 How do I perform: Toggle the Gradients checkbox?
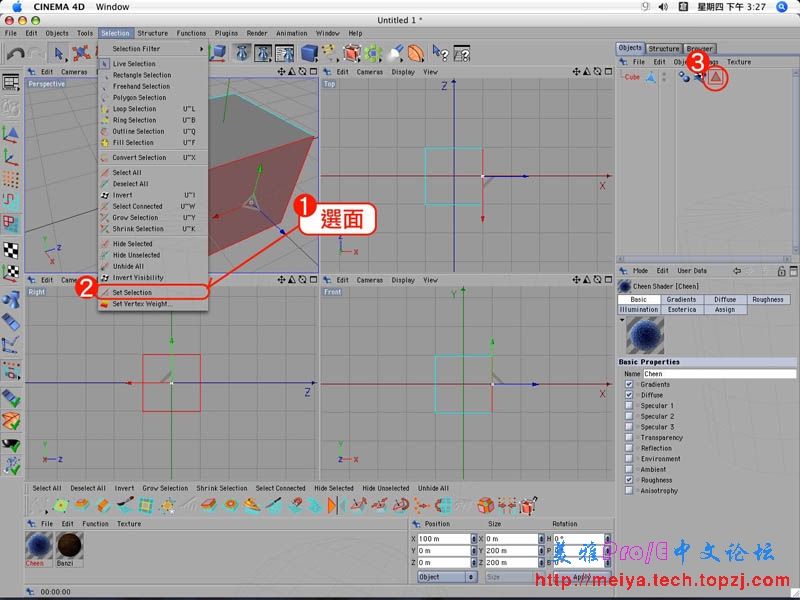[x=629, y=384]
